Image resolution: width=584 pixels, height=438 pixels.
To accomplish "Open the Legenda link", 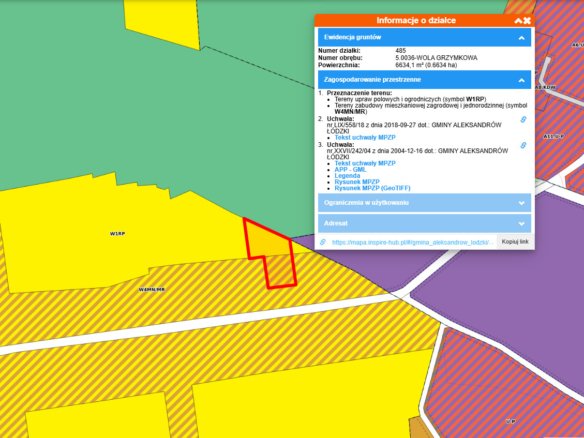I will [347, 175].
